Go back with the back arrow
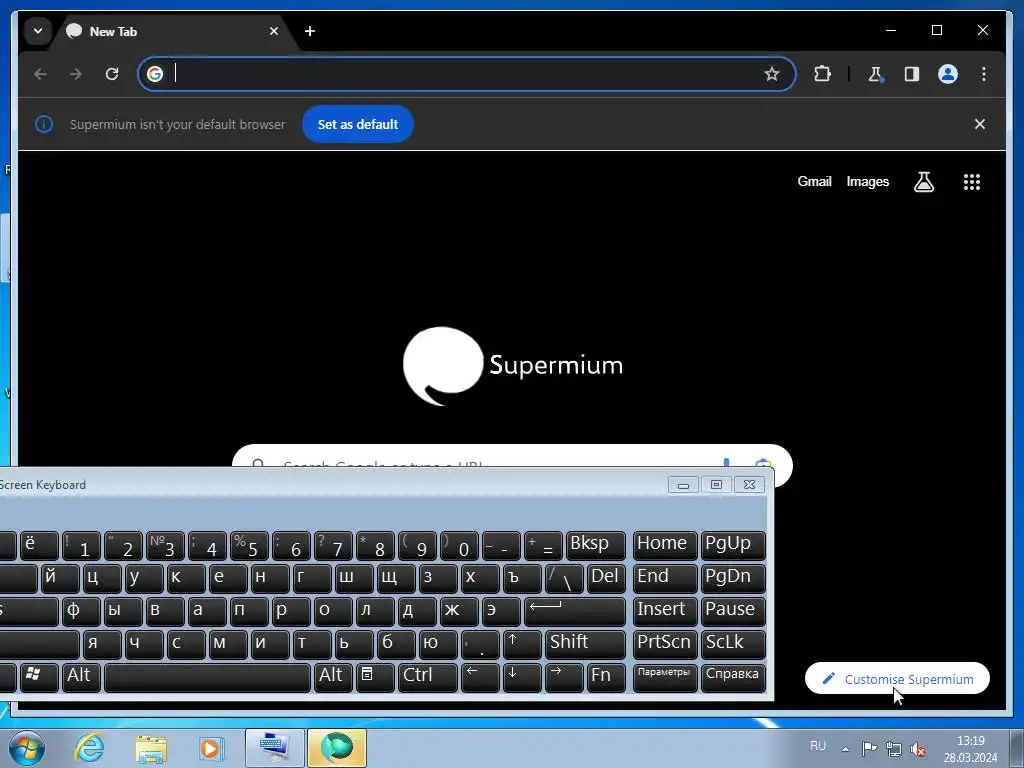The image size is (1024, 768). (40, 74)
